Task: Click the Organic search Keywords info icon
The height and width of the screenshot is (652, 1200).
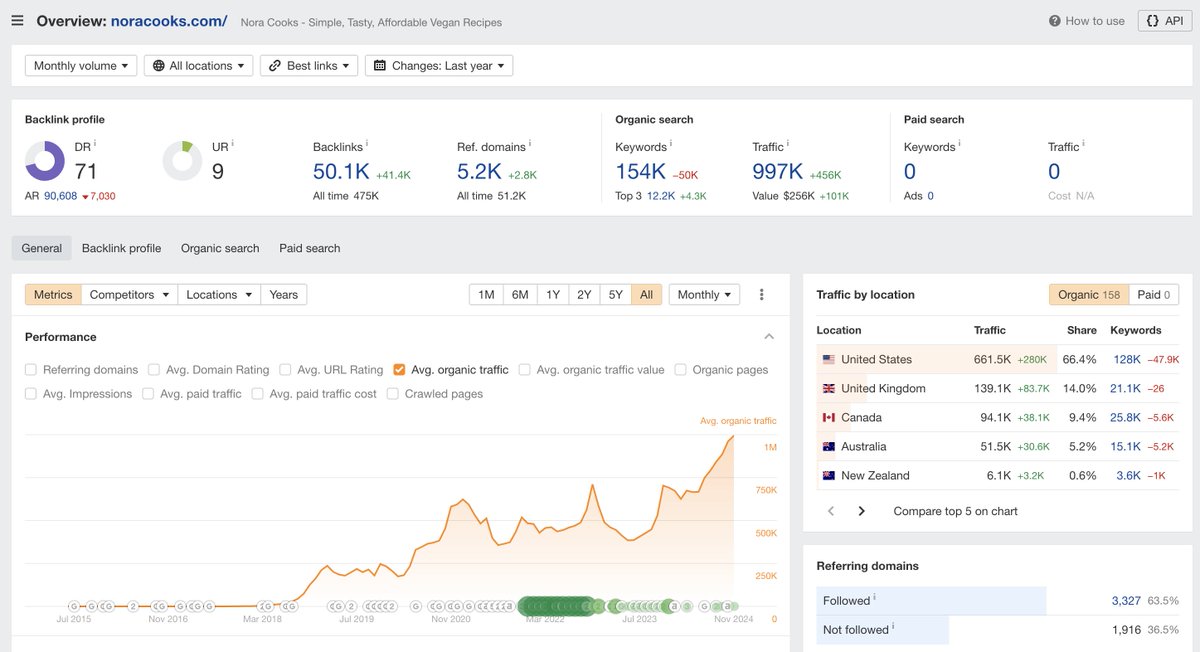Action: coord(672,145)
